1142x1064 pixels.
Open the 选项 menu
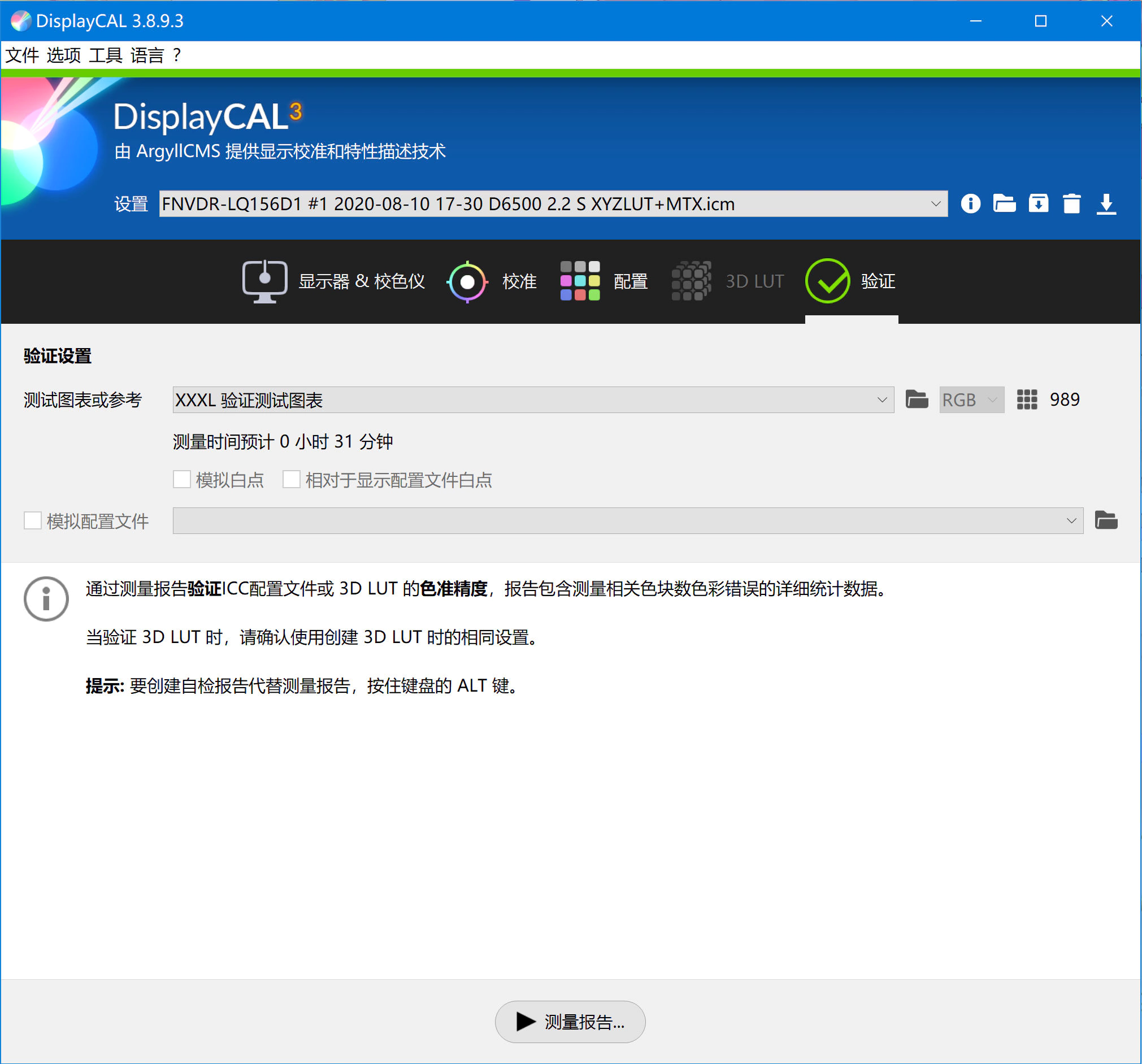64,55
